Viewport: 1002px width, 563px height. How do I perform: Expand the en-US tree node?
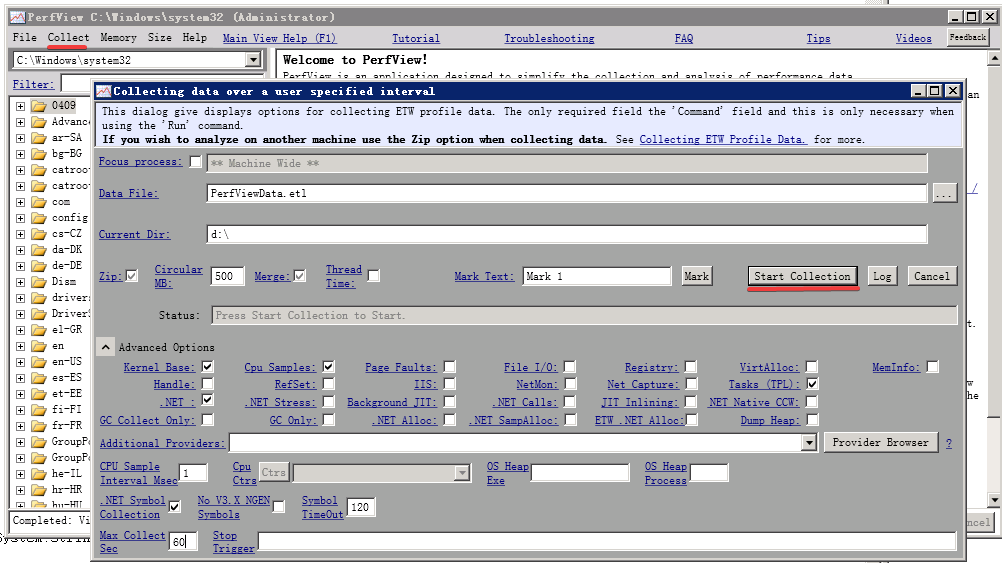20,362
